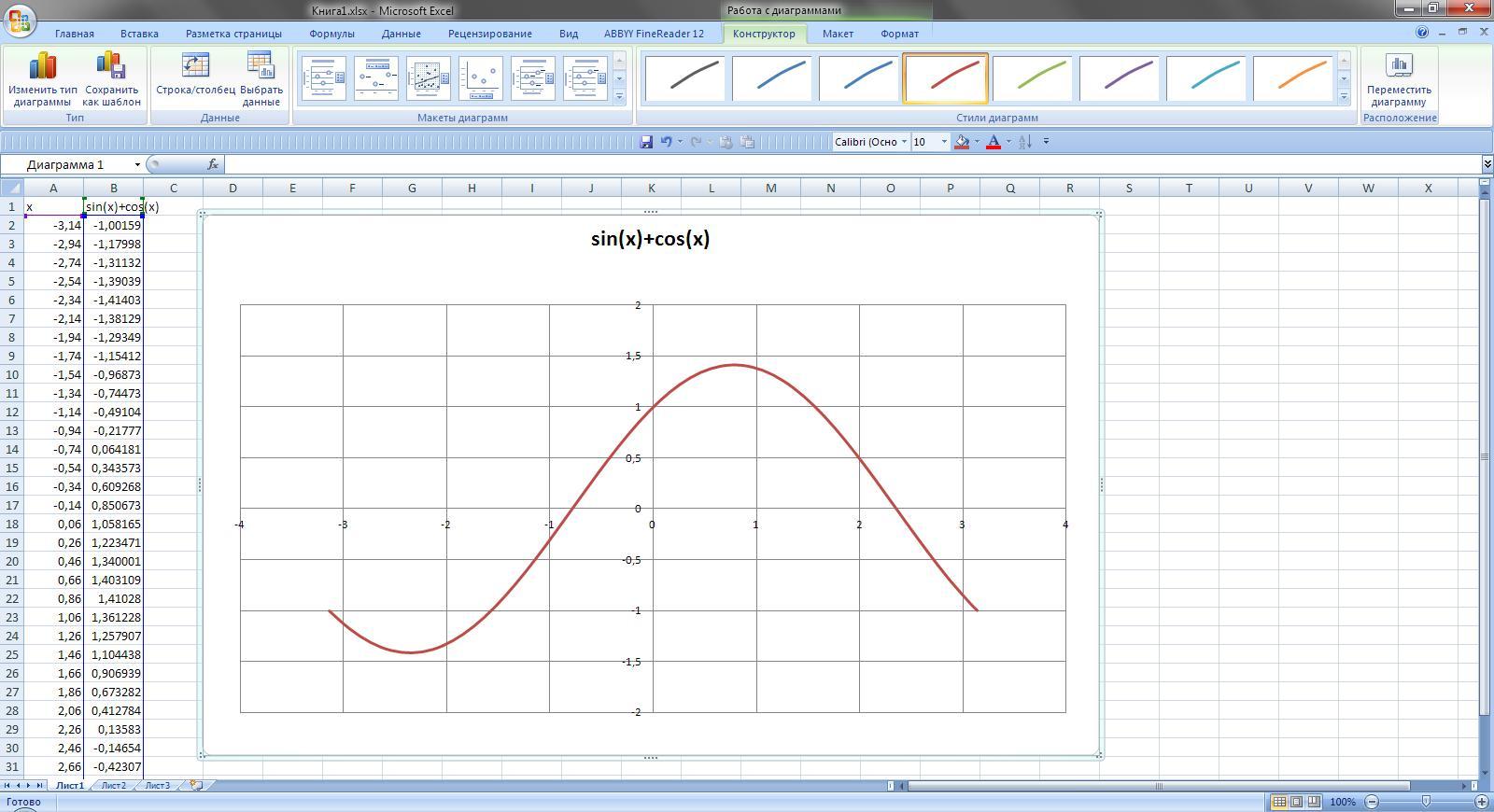Open fill color dropdown arrow
1494x812 pixels.
pos(977,142)
